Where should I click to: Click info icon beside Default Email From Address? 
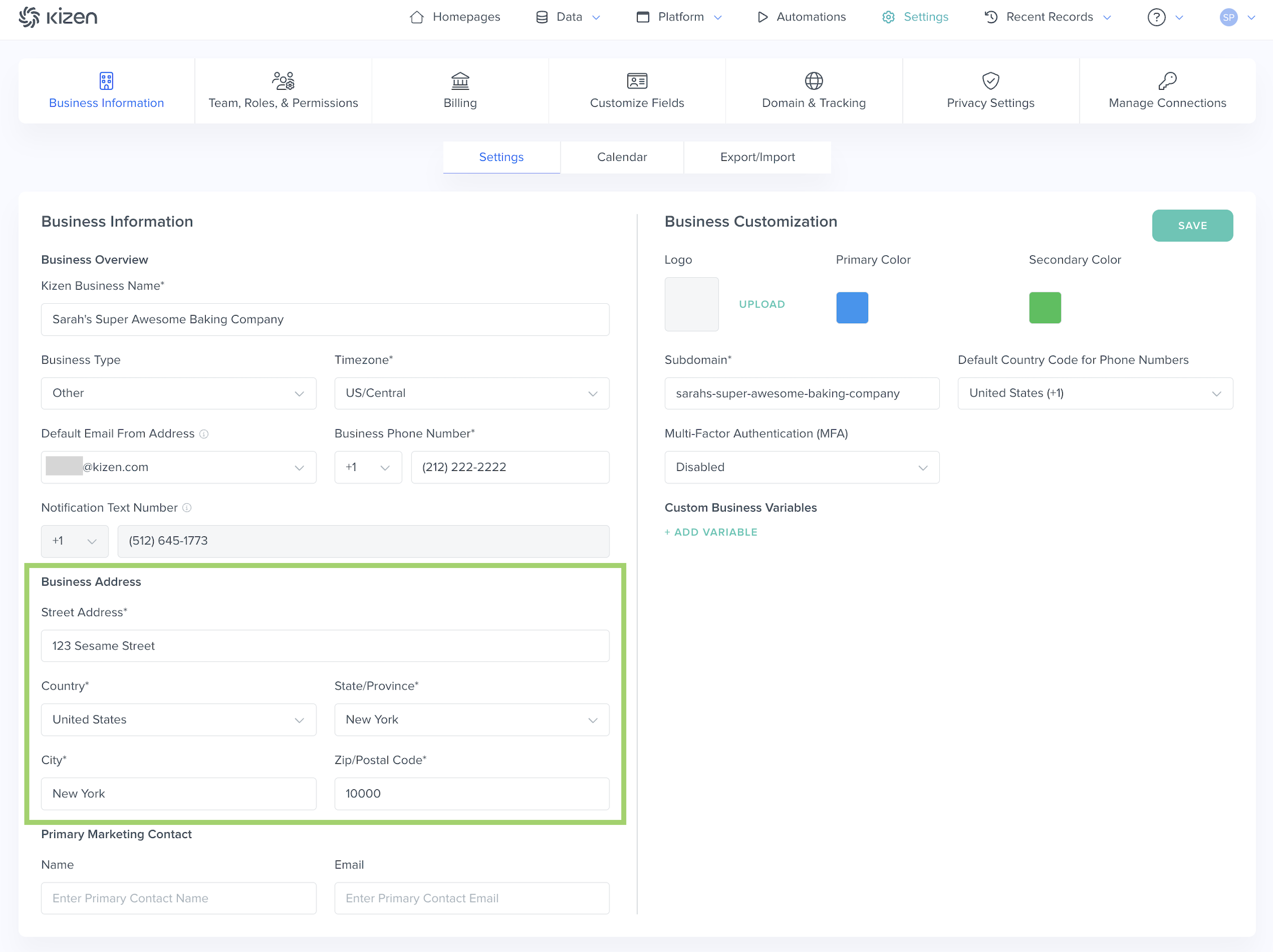pyautogui.click(x=204, y=434)
